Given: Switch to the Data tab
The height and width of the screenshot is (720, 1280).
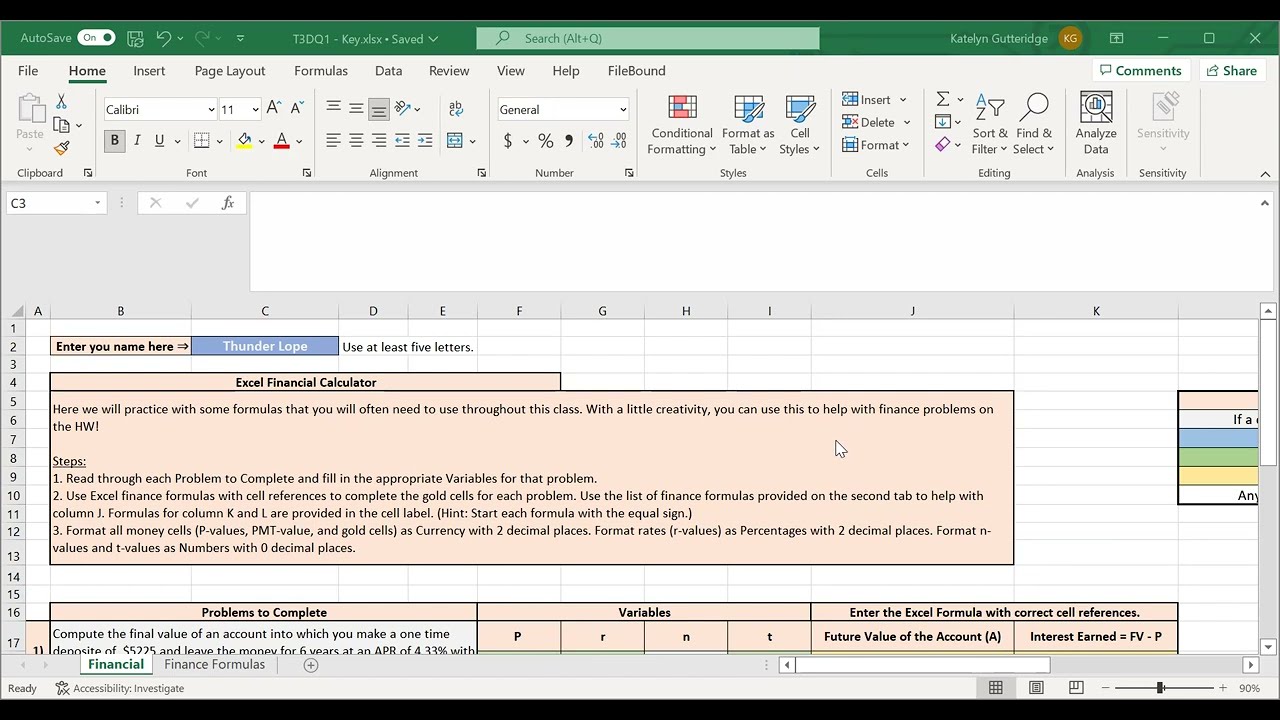Looking at the screenshot, I should click(x=388, y=71).
